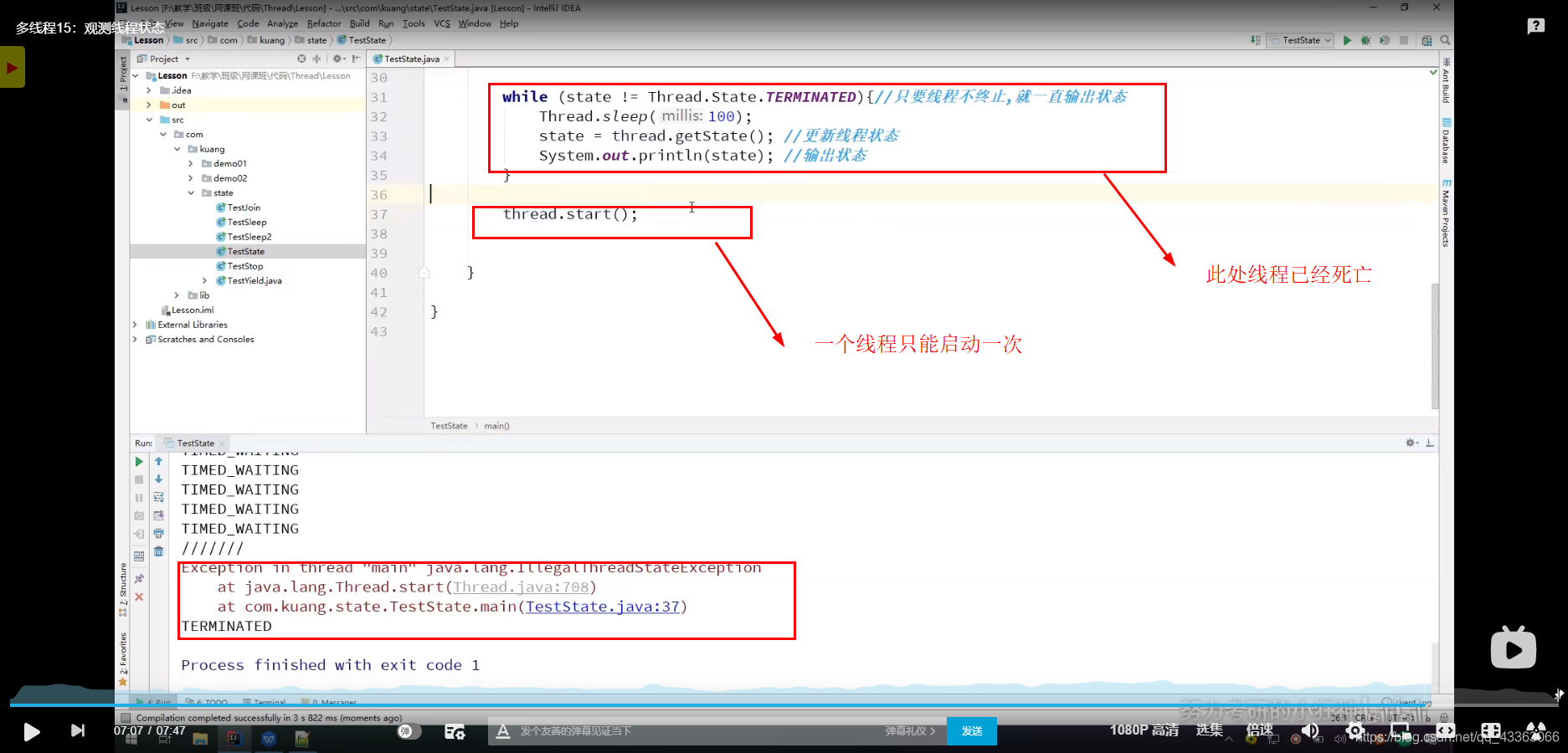Restore layout icon in the Run panel

139,556
